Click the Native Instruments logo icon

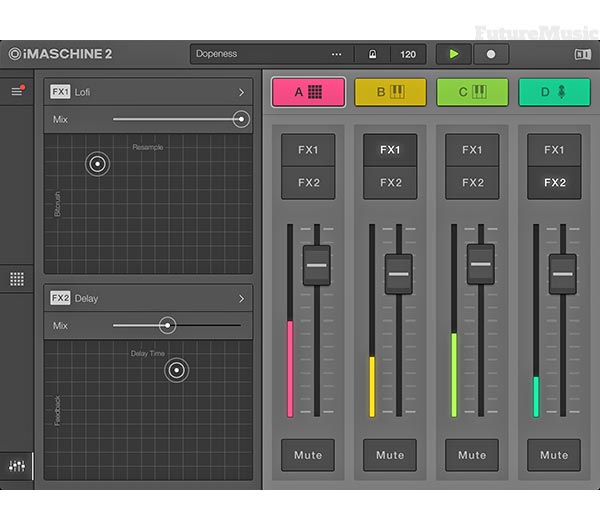582,54
